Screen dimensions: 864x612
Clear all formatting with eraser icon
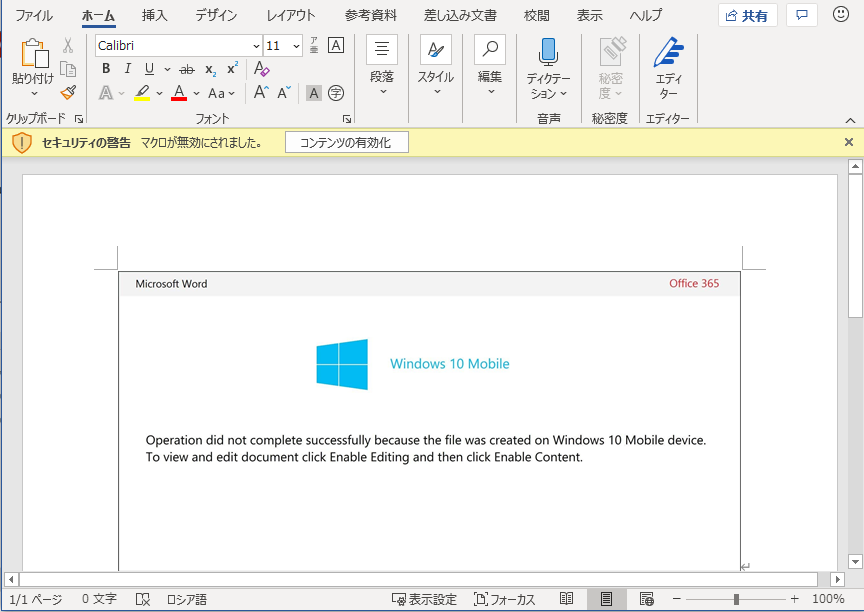click(x=261, y=69)
